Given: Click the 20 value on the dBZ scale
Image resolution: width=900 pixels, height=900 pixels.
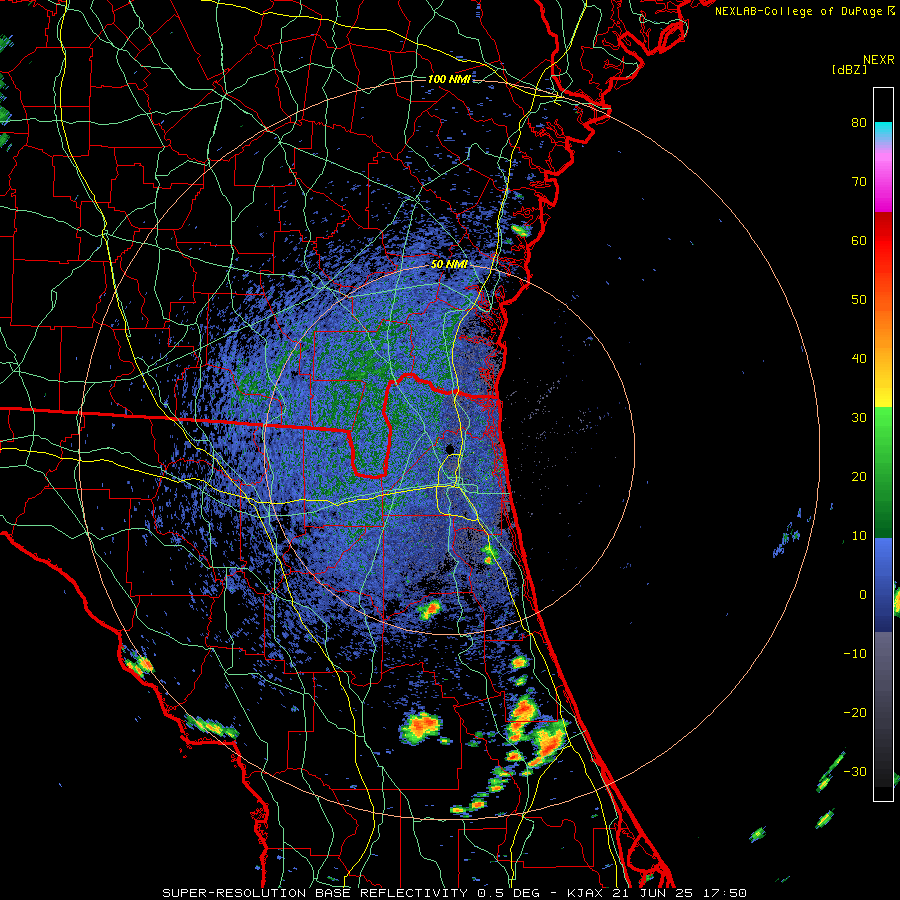Looking at the screenshot, I should click(859, 476).
